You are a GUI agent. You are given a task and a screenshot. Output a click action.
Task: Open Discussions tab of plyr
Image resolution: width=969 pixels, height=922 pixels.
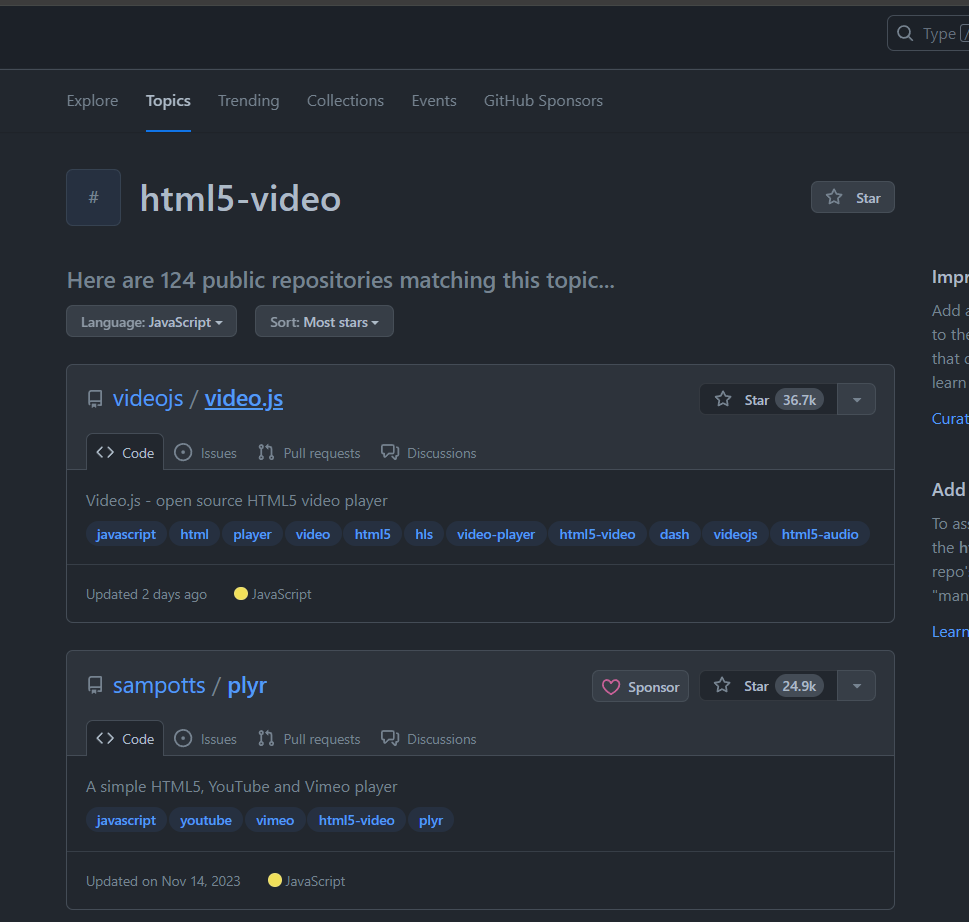click(x=429, y=739)
